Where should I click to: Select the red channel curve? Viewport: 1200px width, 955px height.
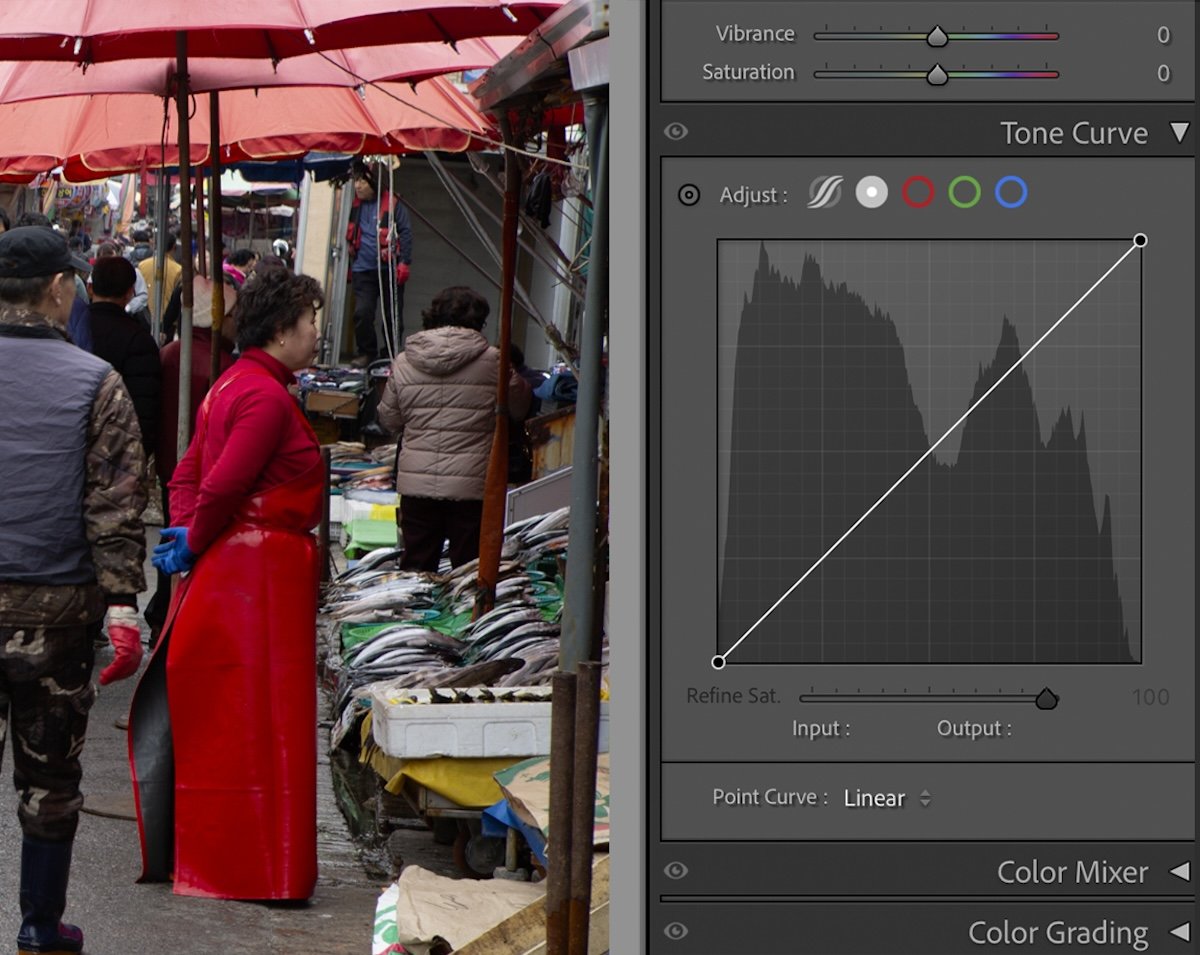click(x=917, y=192)
